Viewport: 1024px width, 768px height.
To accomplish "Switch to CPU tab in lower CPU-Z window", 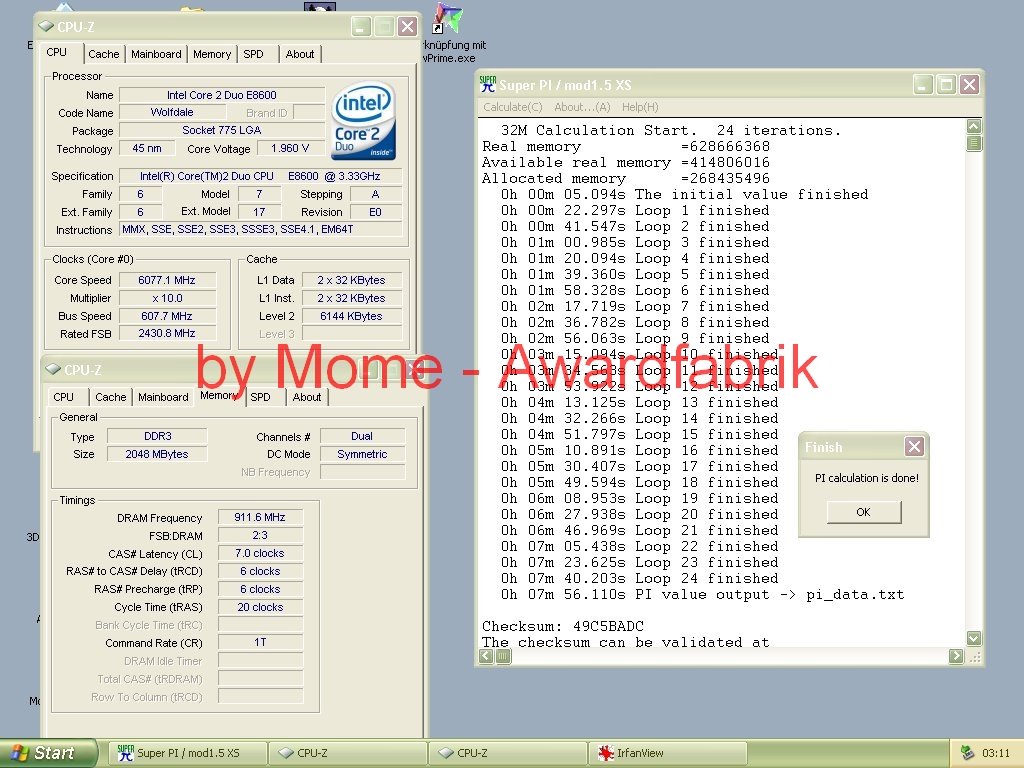I will (x=63, y=397).
